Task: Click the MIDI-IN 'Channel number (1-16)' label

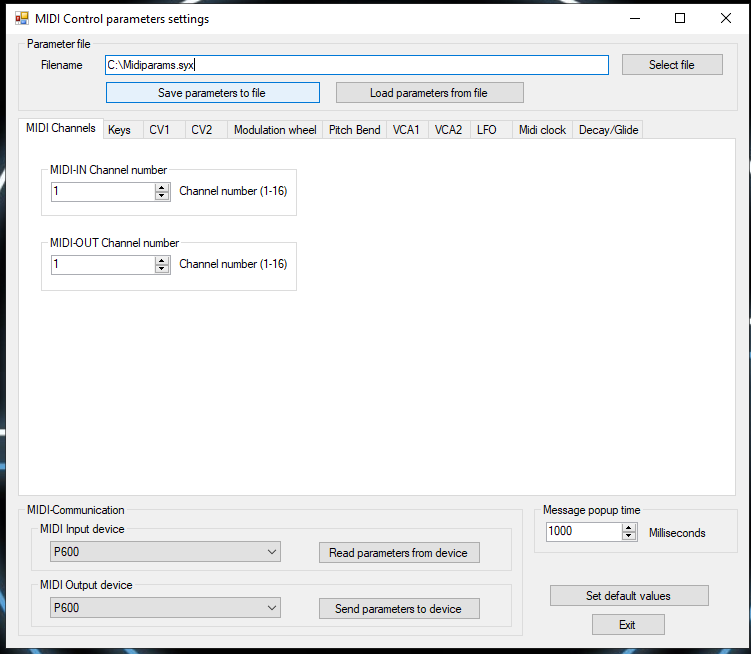Action: [233, 191]
